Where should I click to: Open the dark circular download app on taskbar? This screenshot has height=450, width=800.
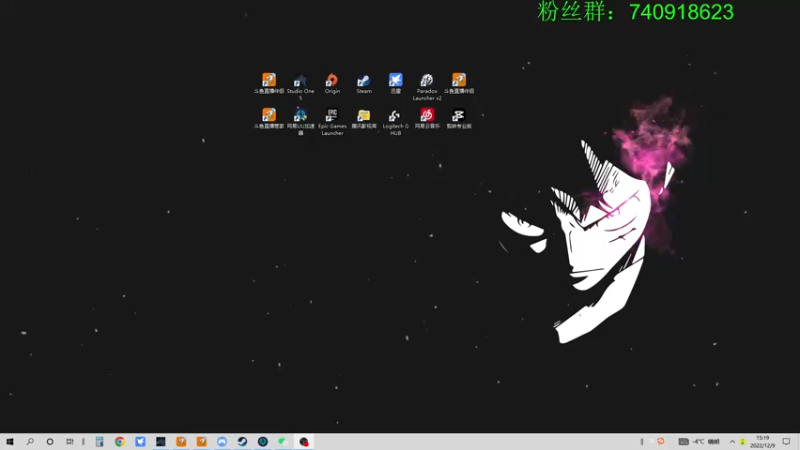[x=263, y=442]
